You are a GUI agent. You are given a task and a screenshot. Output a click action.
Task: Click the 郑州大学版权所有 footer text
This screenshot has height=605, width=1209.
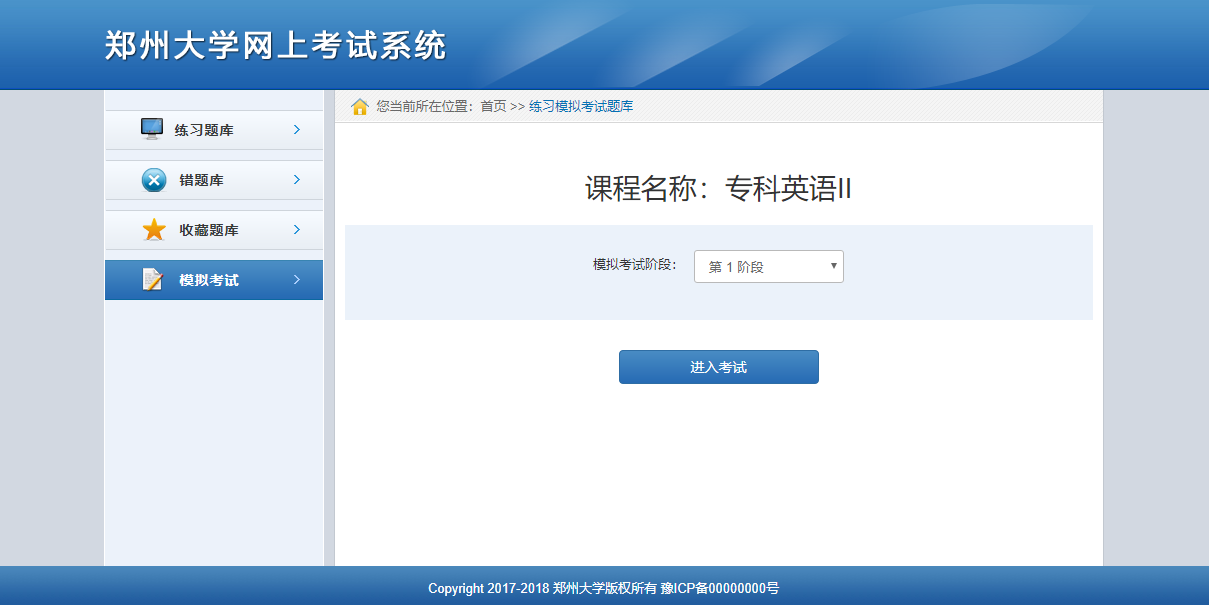[605, 589]
